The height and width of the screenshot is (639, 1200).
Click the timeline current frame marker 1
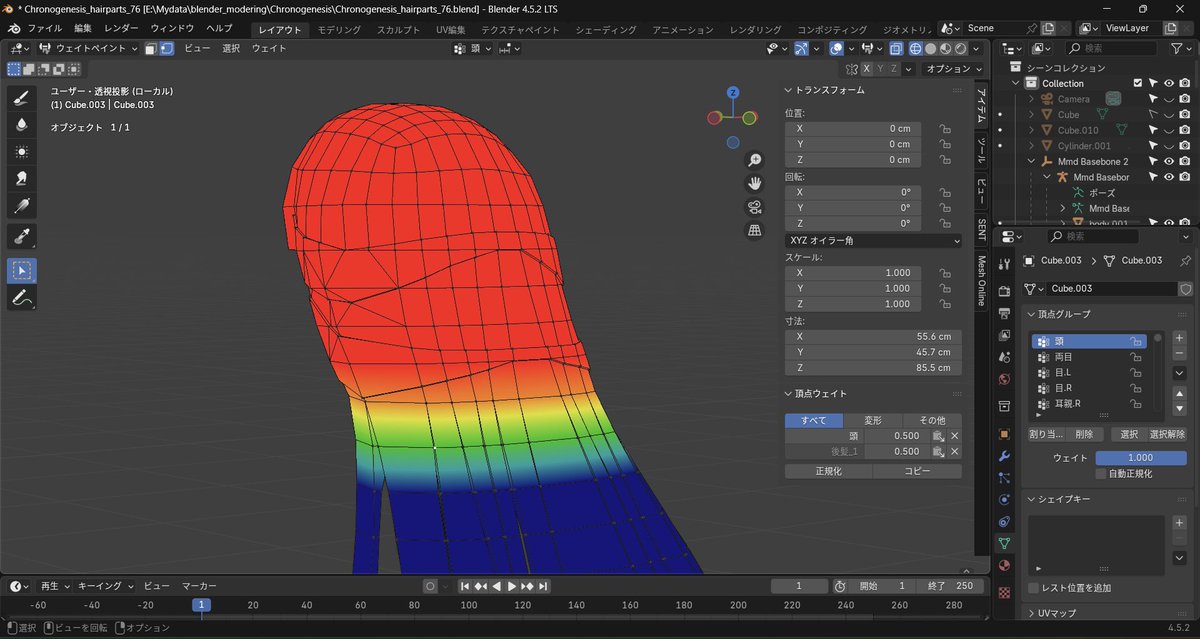pos(201,605)
